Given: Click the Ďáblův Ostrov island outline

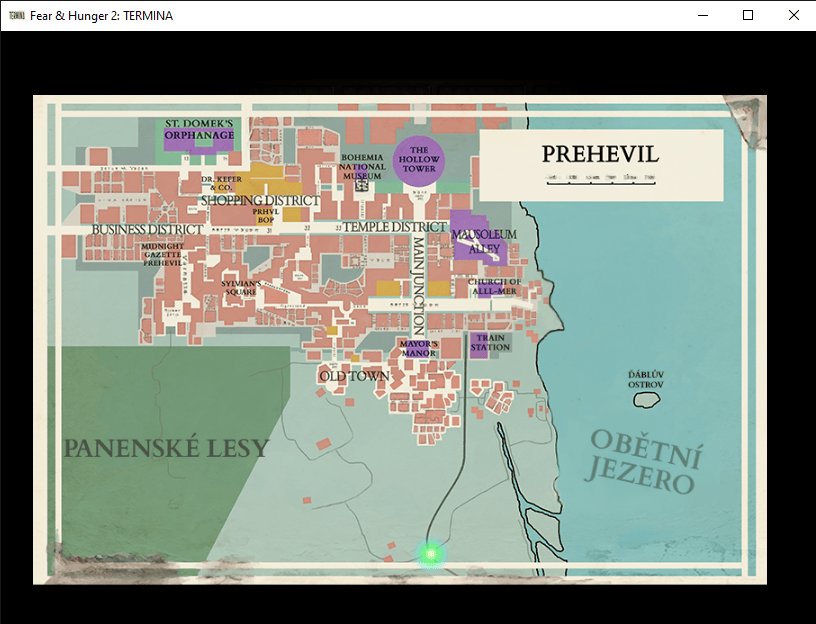Looking at the screenshot, I should 647,400.
